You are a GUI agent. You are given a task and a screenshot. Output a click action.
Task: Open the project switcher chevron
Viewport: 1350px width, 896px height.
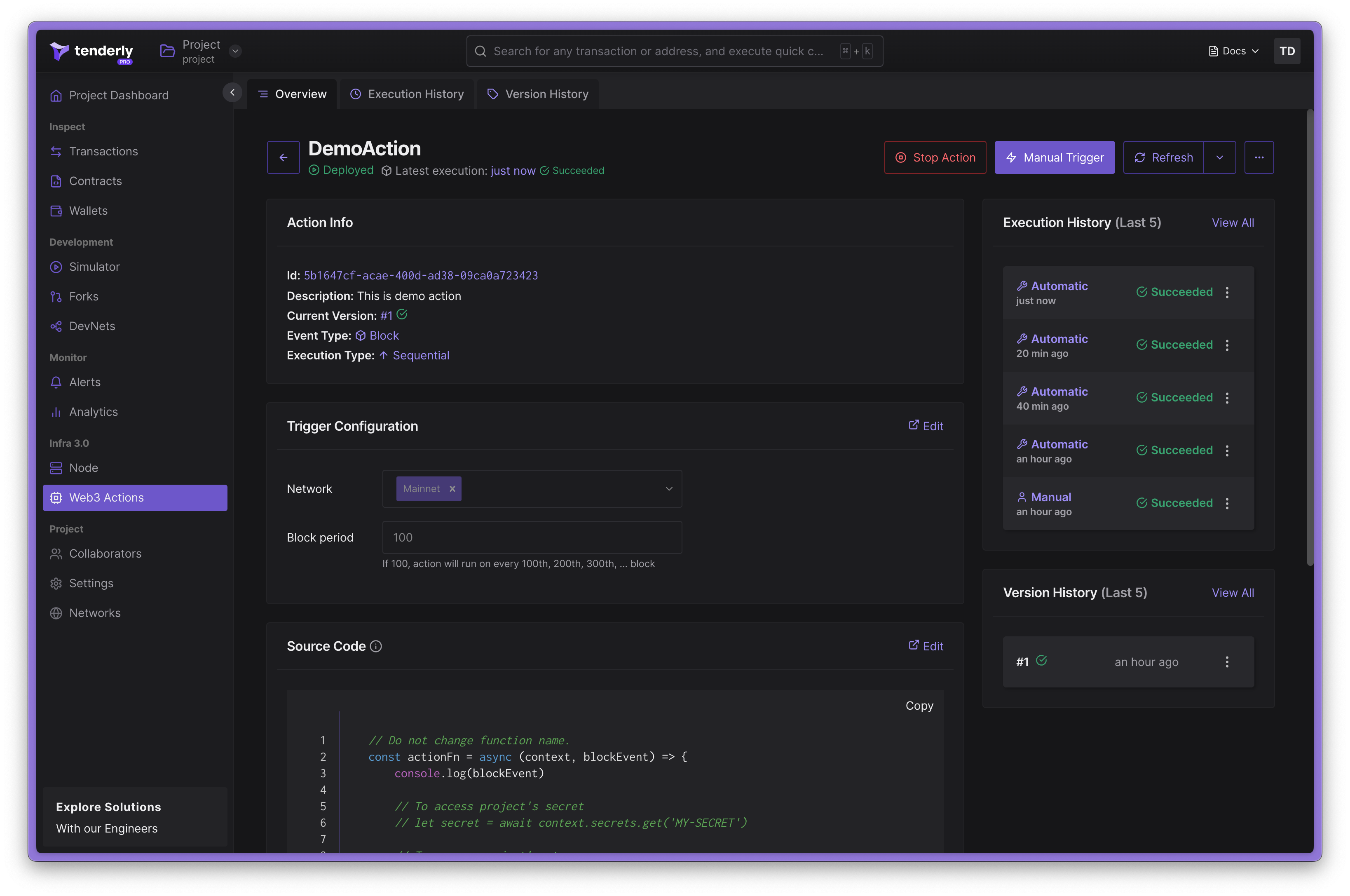click(x=235, y=52)
